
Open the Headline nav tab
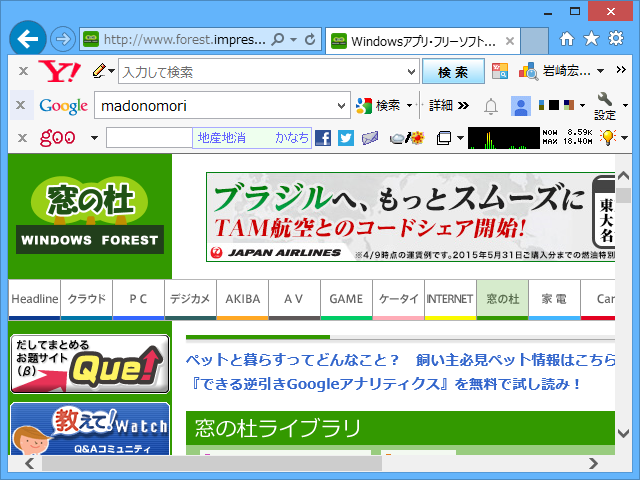[35, 299]
